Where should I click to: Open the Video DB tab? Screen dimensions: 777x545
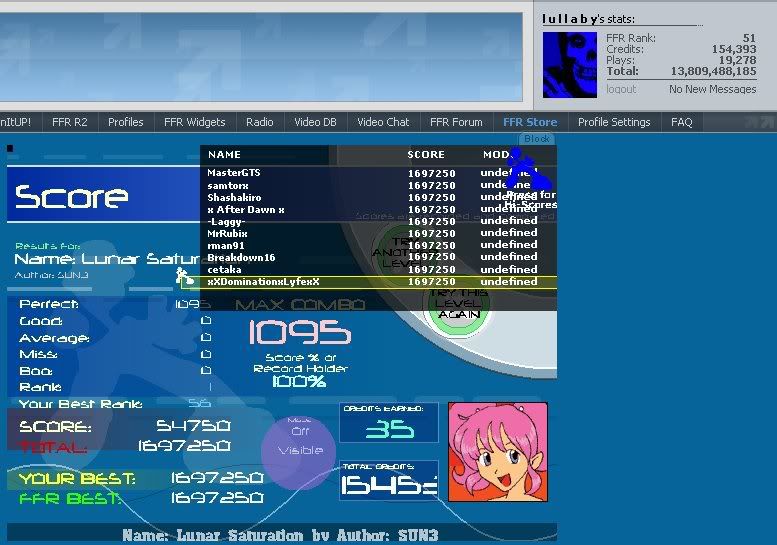pos(315,122)
